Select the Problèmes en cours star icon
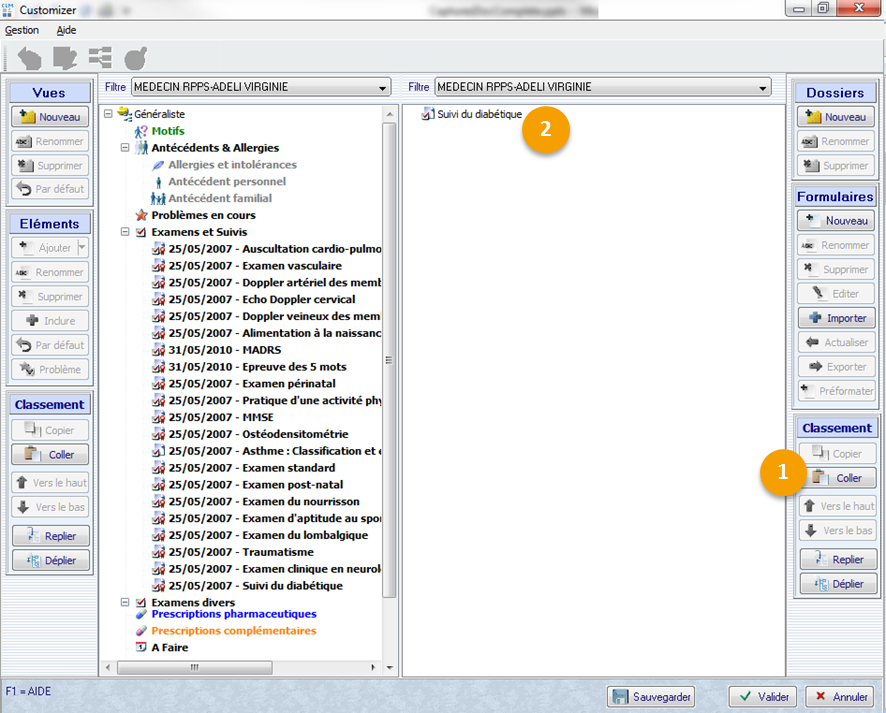Screen dimensions: 886x713 pyautogui.click(x=141, y=215)
